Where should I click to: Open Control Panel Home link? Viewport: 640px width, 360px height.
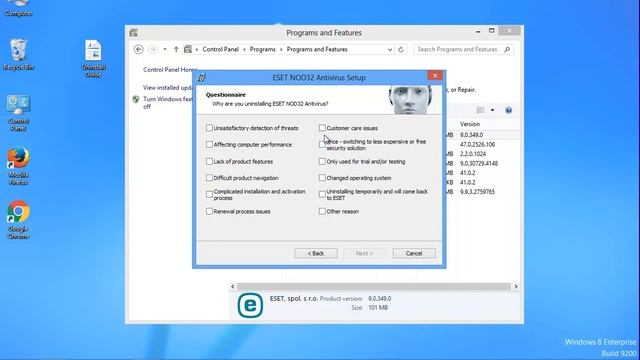[x=170, y=70]
